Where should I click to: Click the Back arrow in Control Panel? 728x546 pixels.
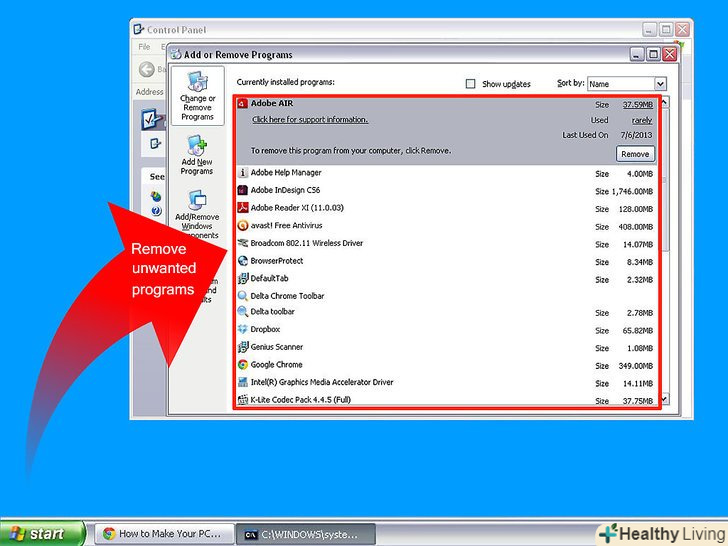click(x=147, y=69)
